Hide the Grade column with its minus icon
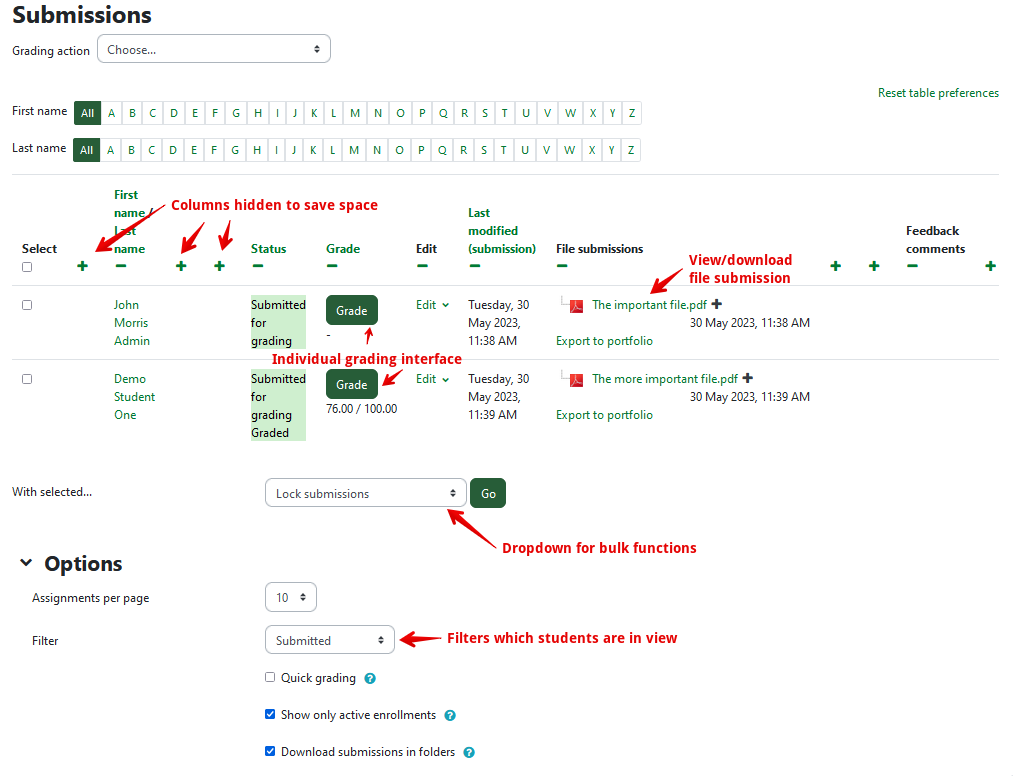Viewport: 1013px width, 776px height. (332, 266)
